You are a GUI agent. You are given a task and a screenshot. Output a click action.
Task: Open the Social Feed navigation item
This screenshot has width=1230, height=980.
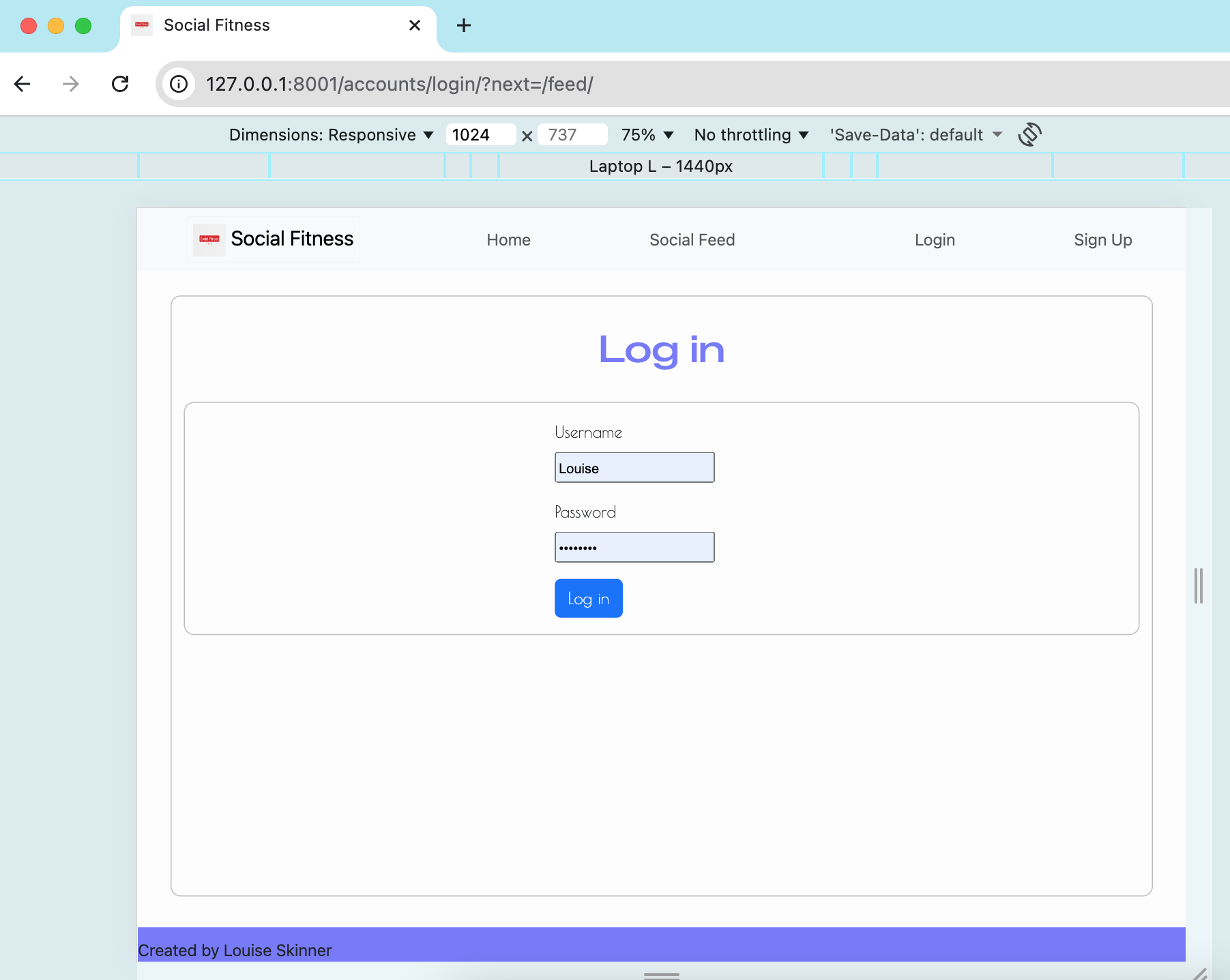692,239
